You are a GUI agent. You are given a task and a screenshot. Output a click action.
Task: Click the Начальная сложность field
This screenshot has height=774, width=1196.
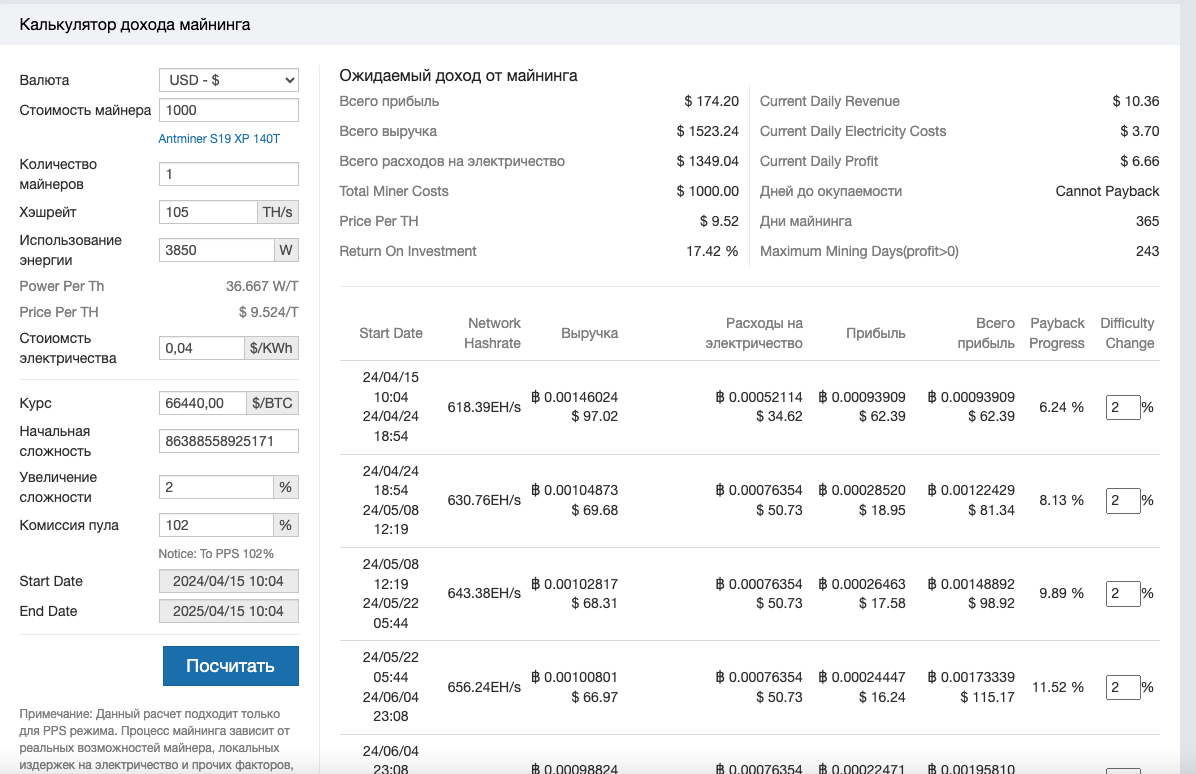228,441
